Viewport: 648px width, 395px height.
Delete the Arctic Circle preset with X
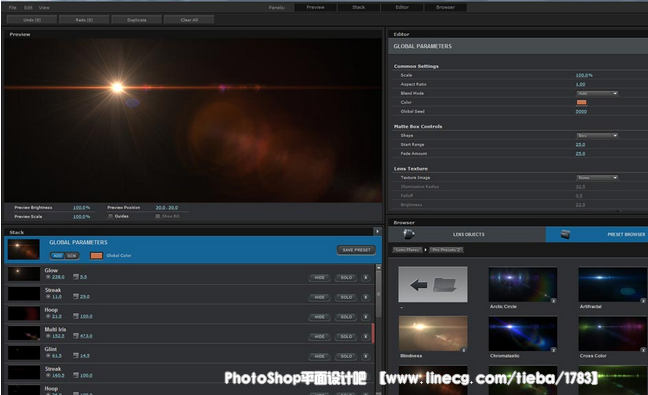click(x=553, y=301)
